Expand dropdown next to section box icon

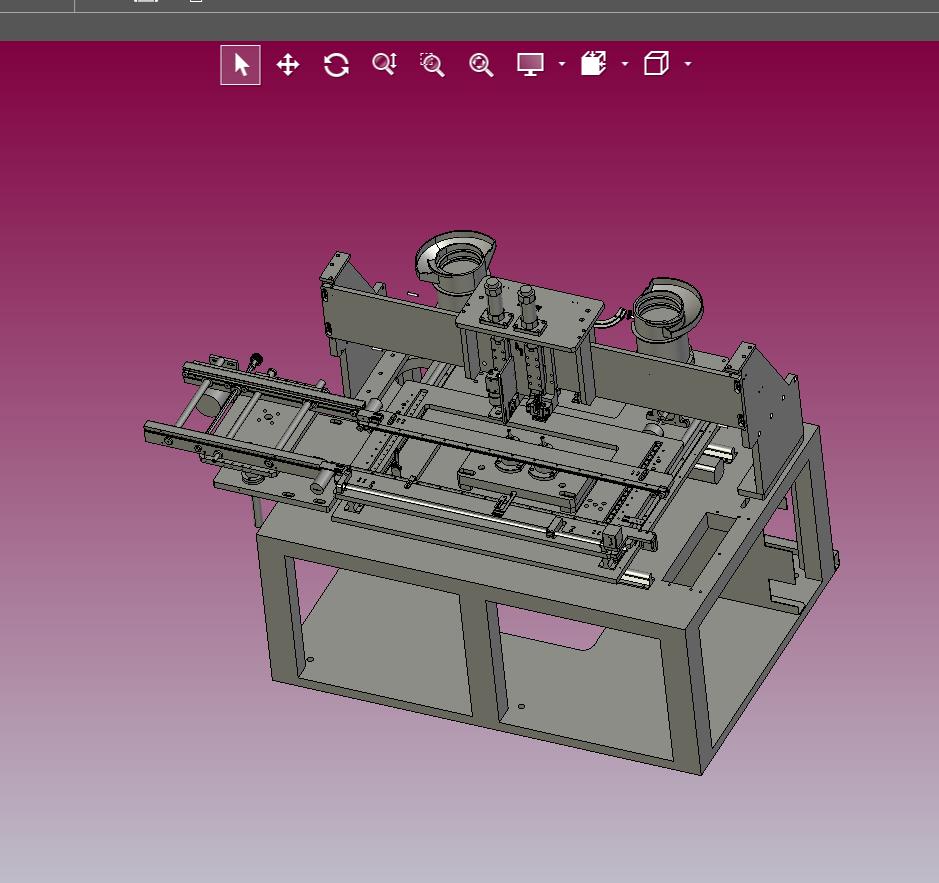[625, 63]
